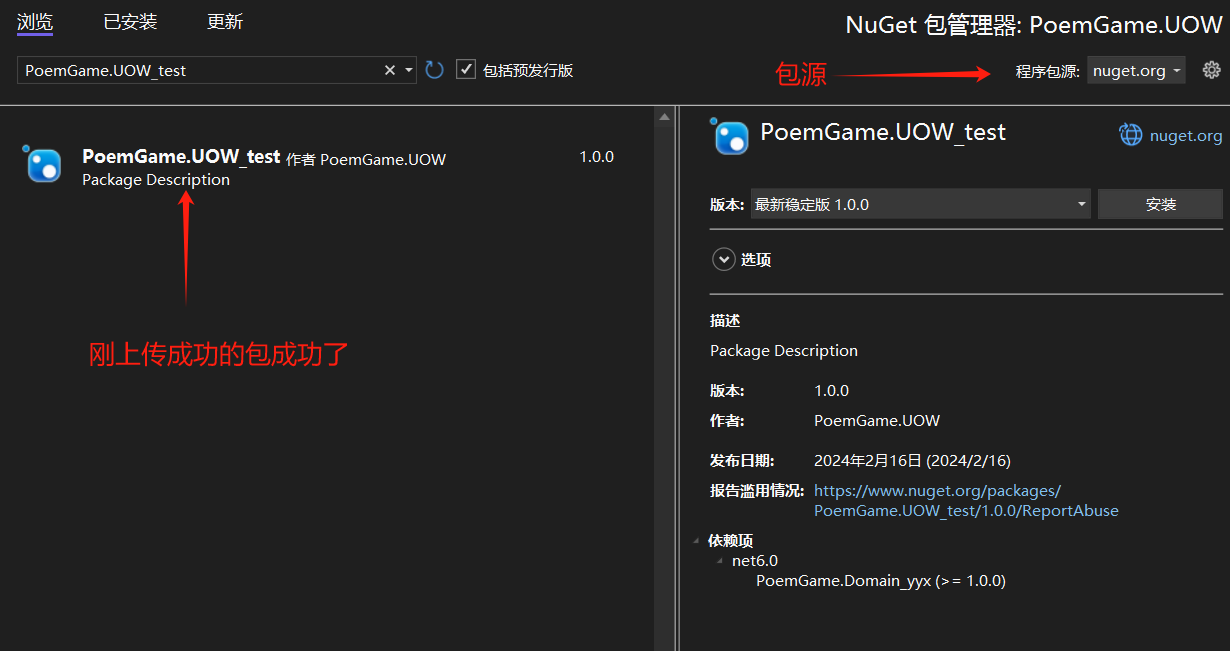Viewport: 1230px width, 651px height.
Task: Click the publish date 2024/2/16 value
Action: coord(912,460)
